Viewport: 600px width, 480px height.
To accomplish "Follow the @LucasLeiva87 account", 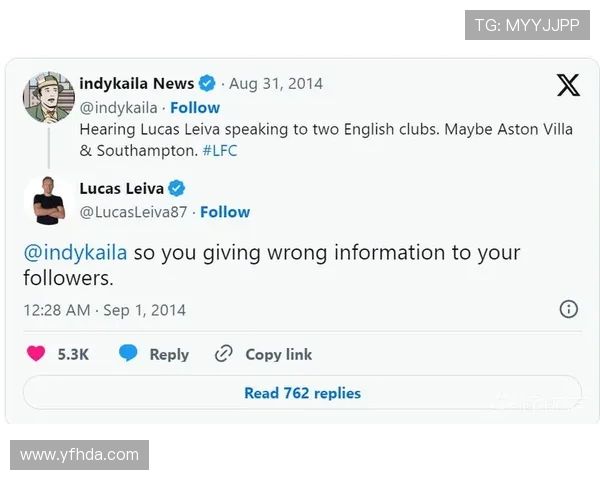I will [225, 212].
